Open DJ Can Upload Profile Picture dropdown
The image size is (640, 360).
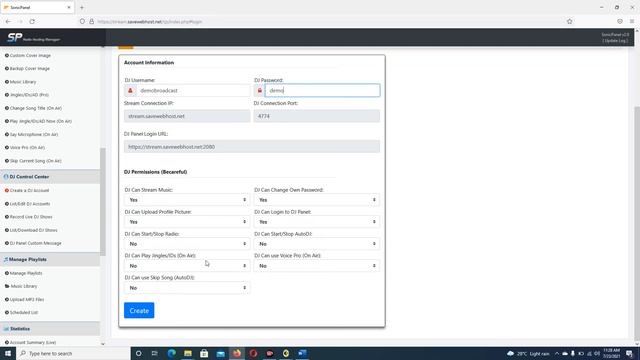click(x=187, y=222)
